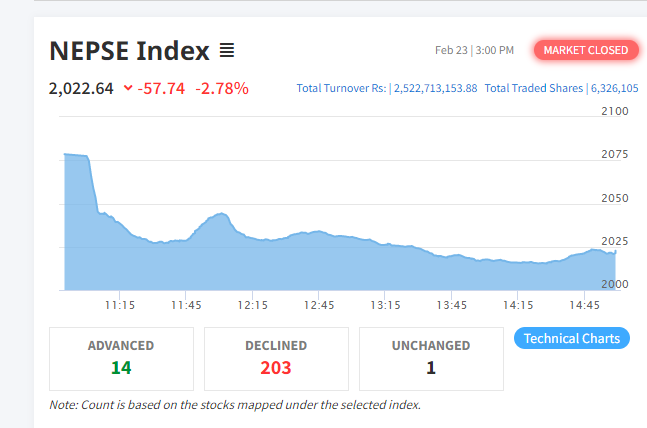Click the 2,022.64 index value
647x428 pixels.
click(x=81, y=88)
